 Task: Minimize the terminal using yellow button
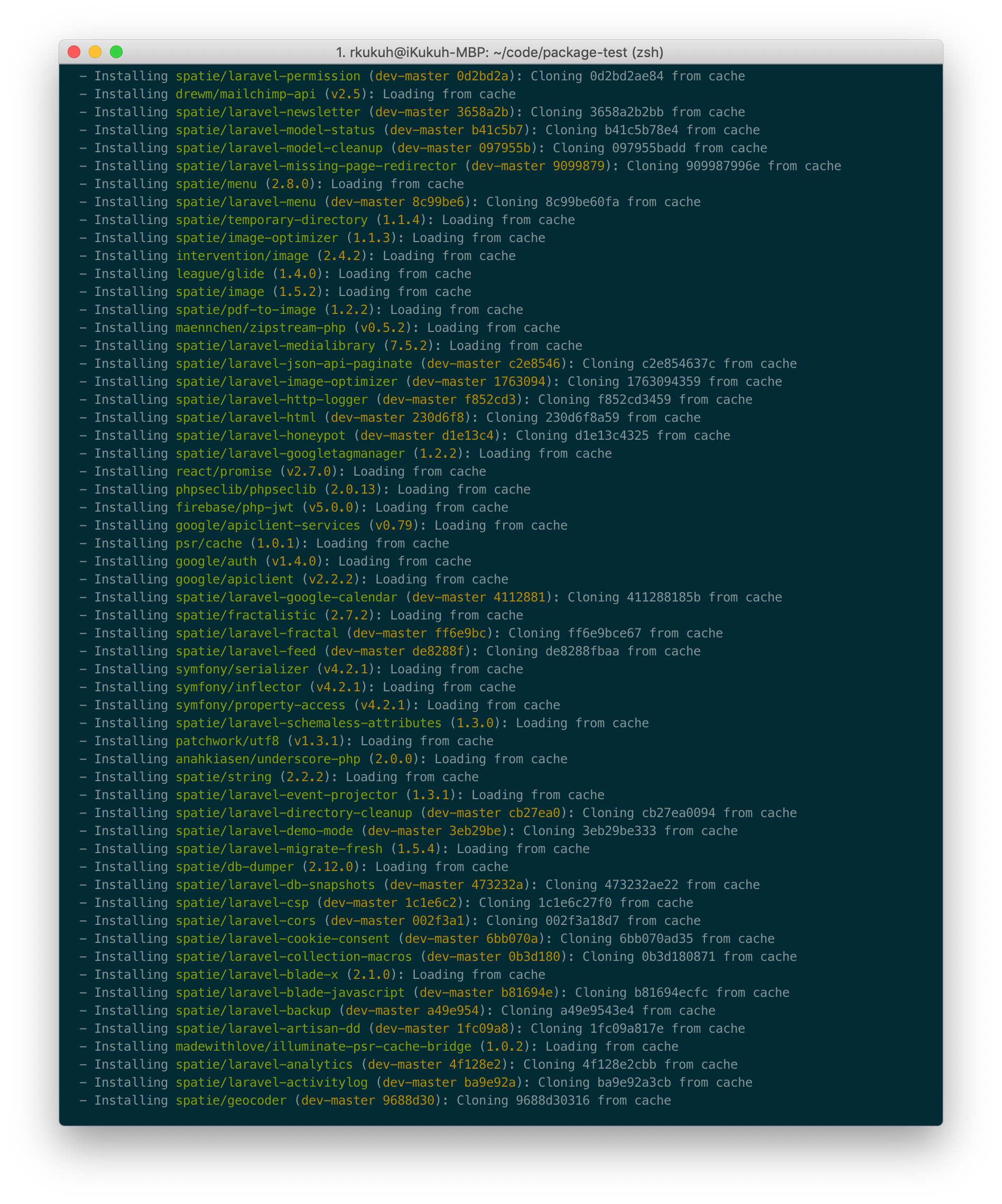pyautogui.click(x=95, y=52)
